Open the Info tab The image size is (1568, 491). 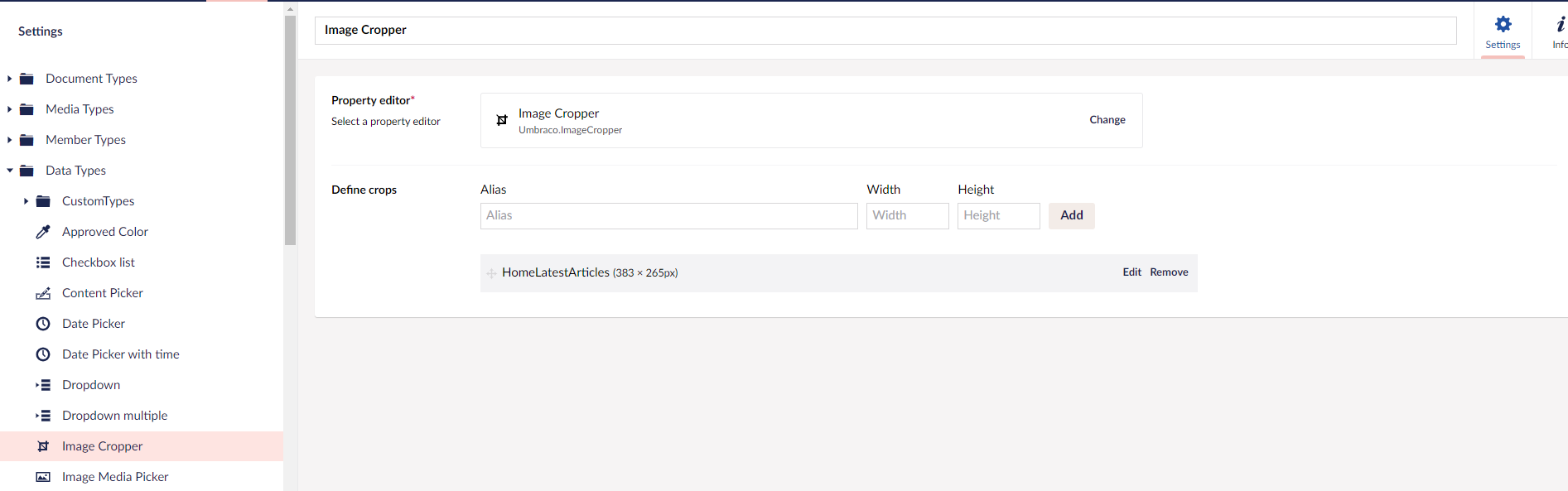[x=1559, y=31]
